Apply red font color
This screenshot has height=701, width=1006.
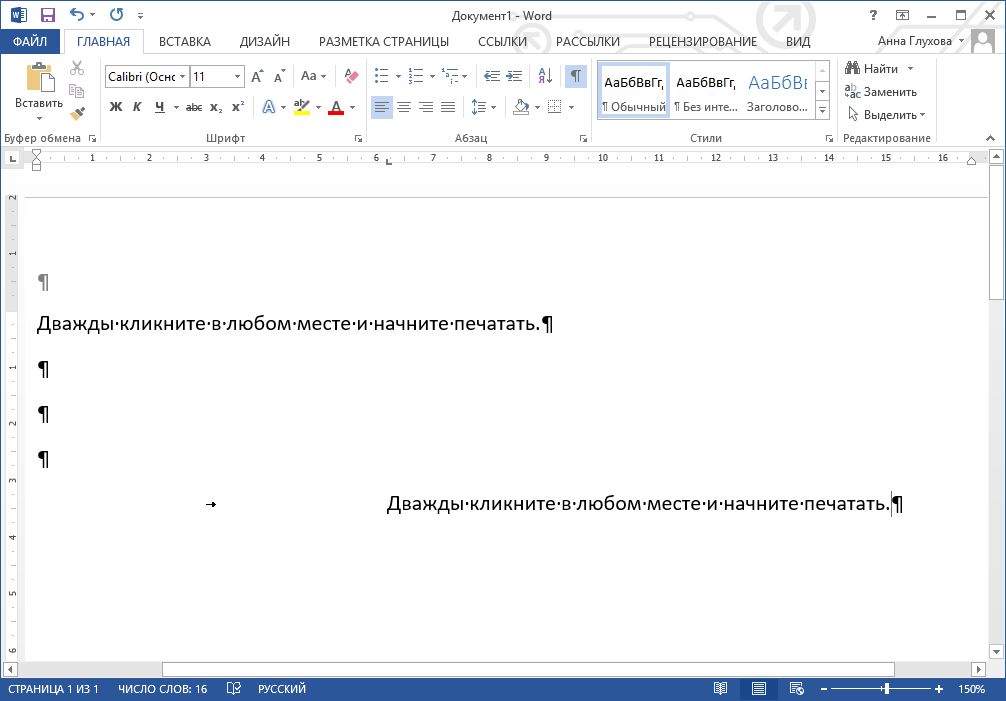[336, 107]
